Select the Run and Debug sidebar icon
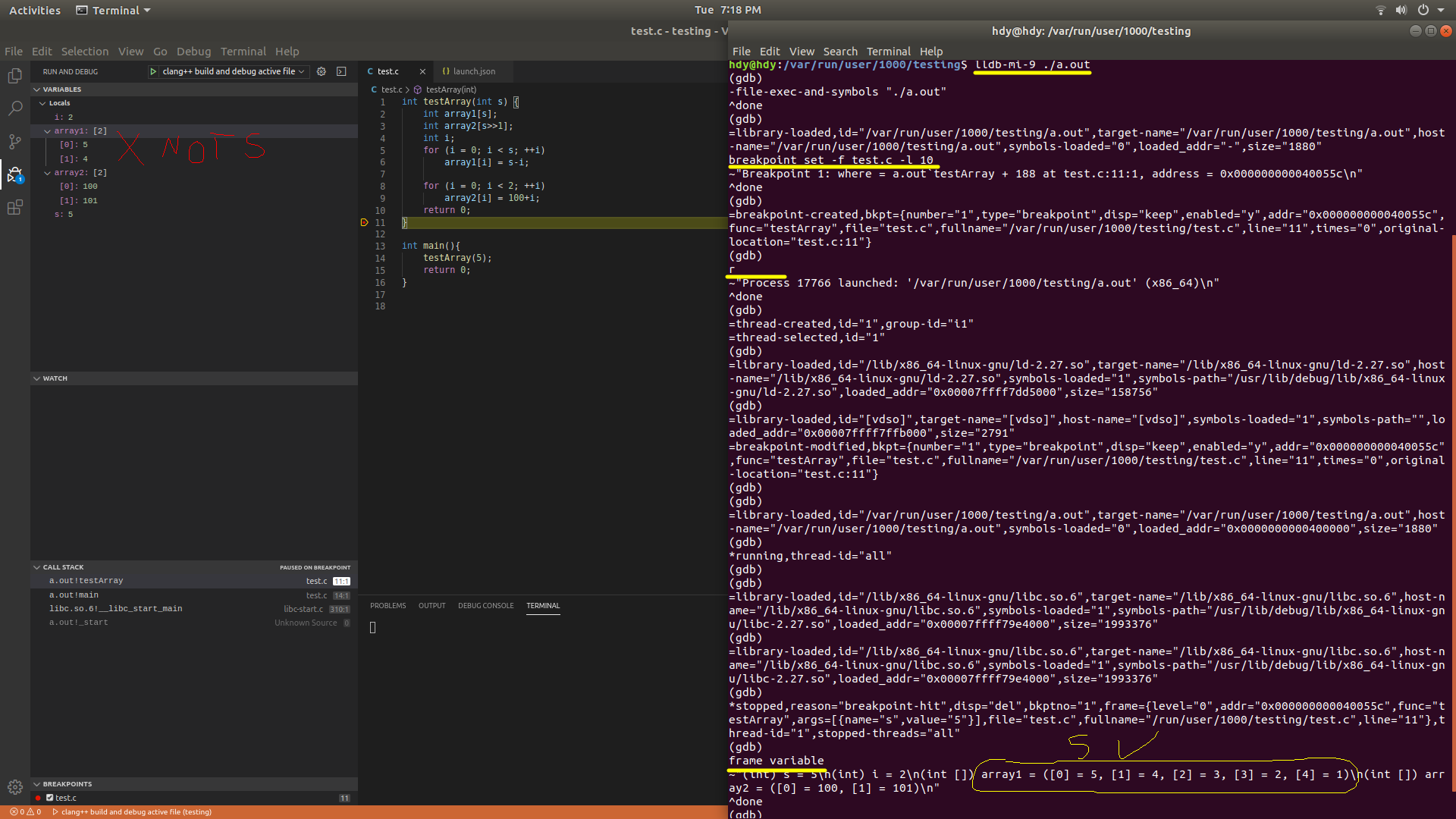This screenshot has height=819, width=1456. [15, 175]
